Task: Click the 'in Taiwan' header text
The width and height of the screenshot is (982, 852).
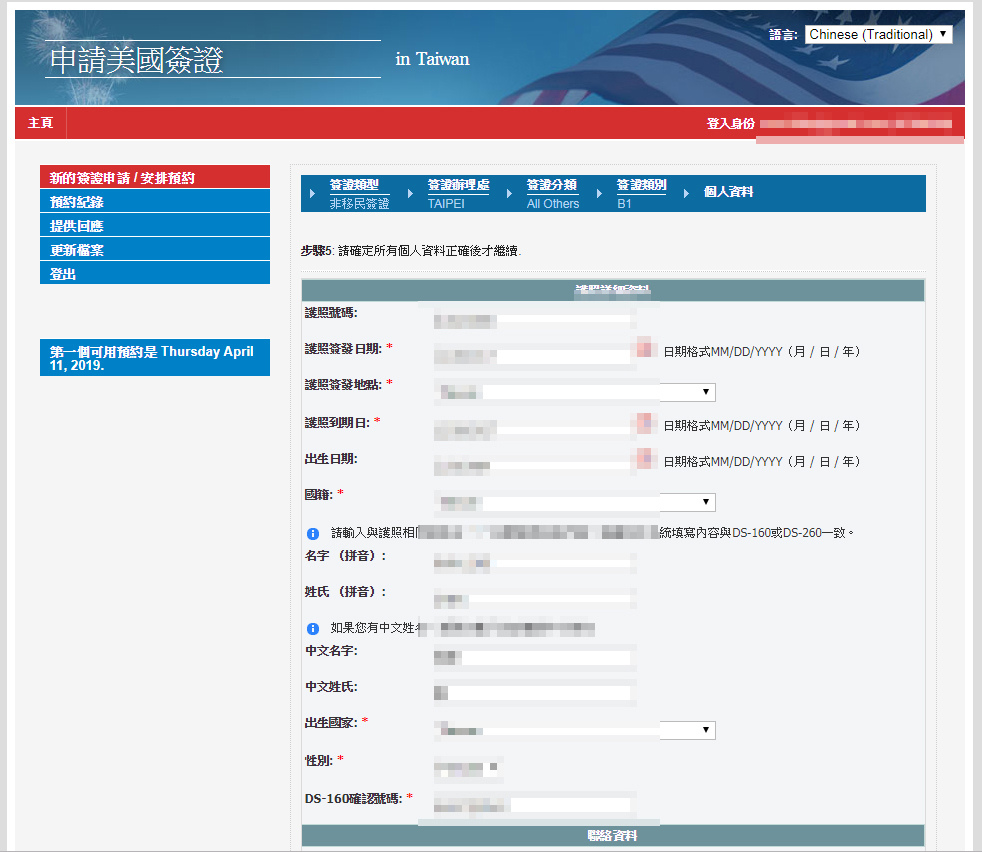Action: pos(432,59)
